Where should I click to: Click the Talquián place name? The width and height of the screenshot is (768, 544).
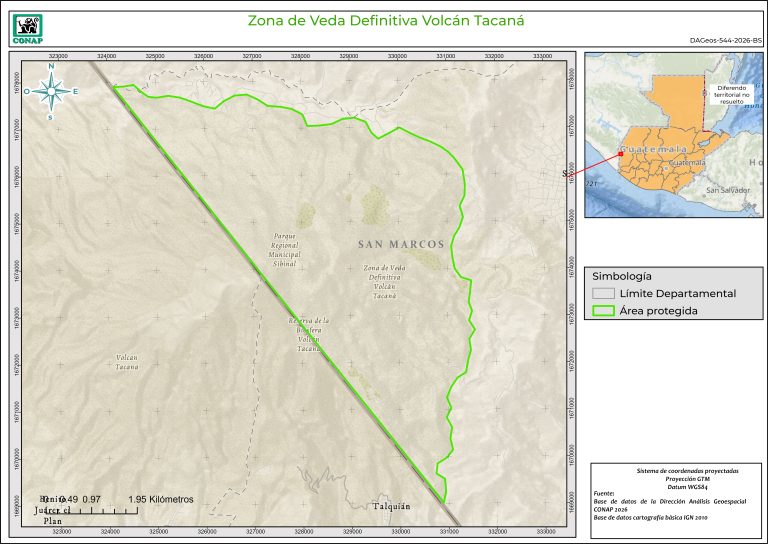(392, 506)
